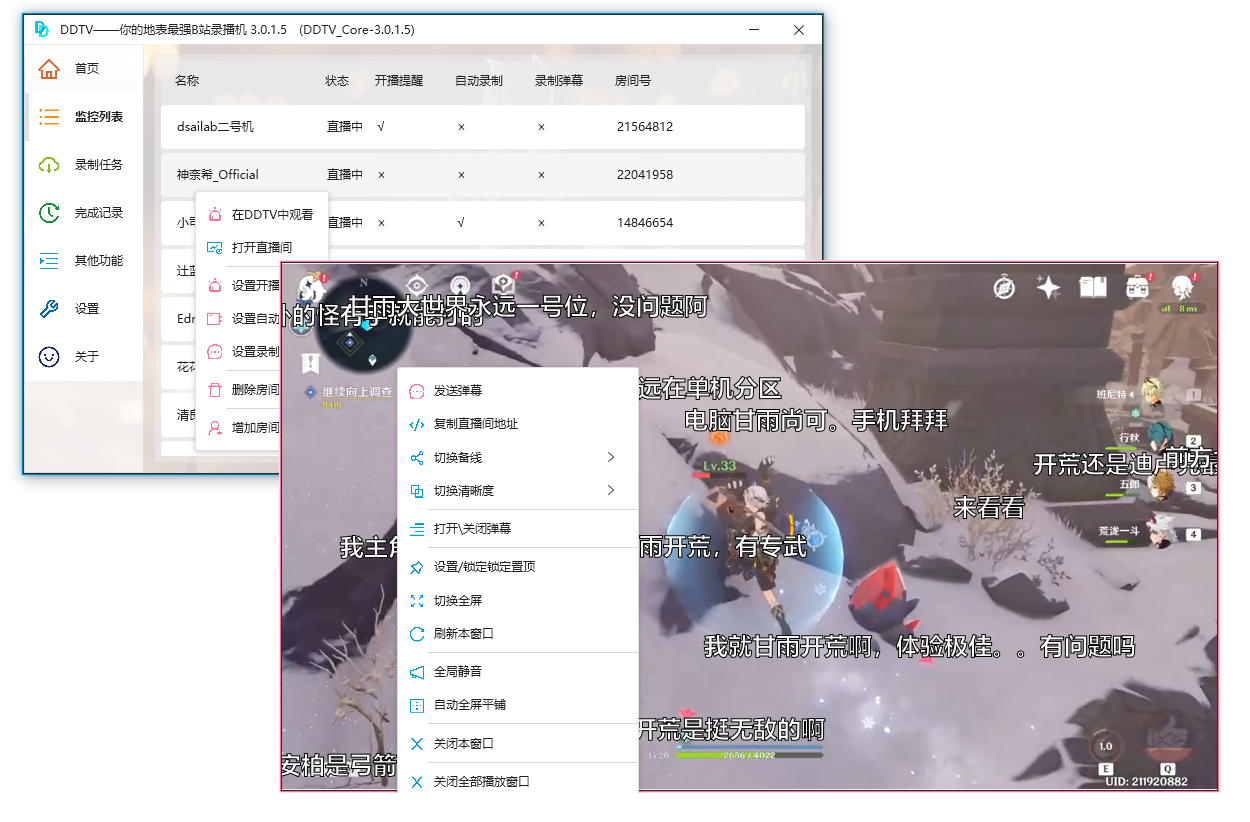Toggle 开播提醒 checkmark for dsailab二号机

tap(381, 127)
